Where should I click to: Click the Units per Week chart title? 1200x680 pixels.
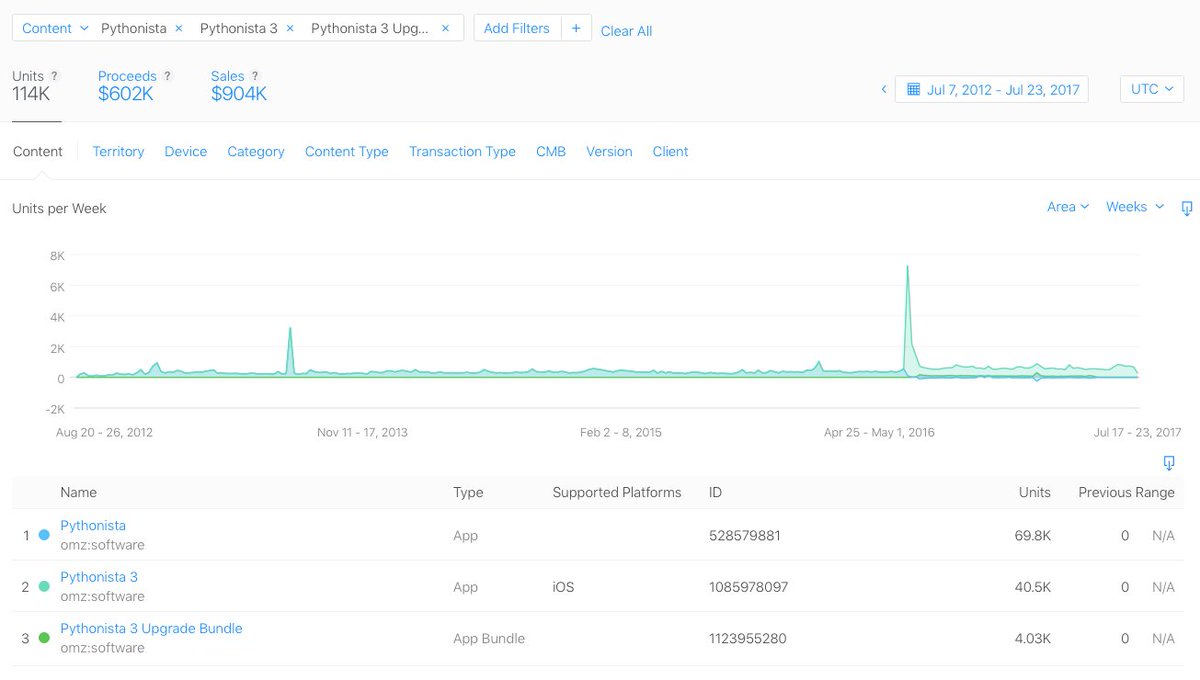pyautogui.click(x=59, y=208)
